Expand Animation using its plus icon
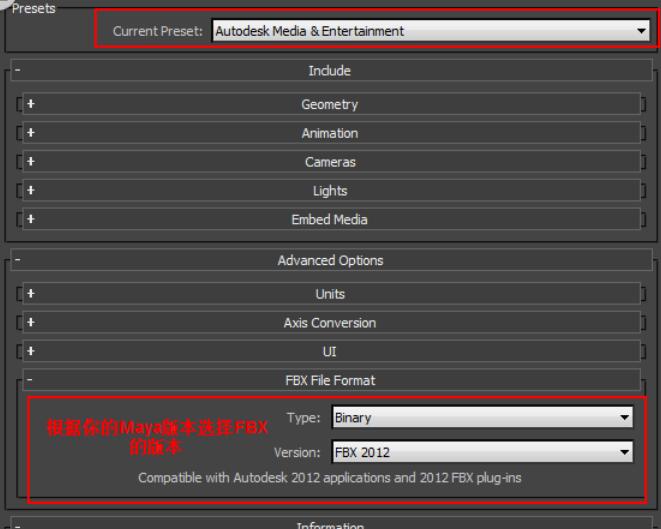Image resolution: width=661 pixels, height=529 pixels. 31,133
